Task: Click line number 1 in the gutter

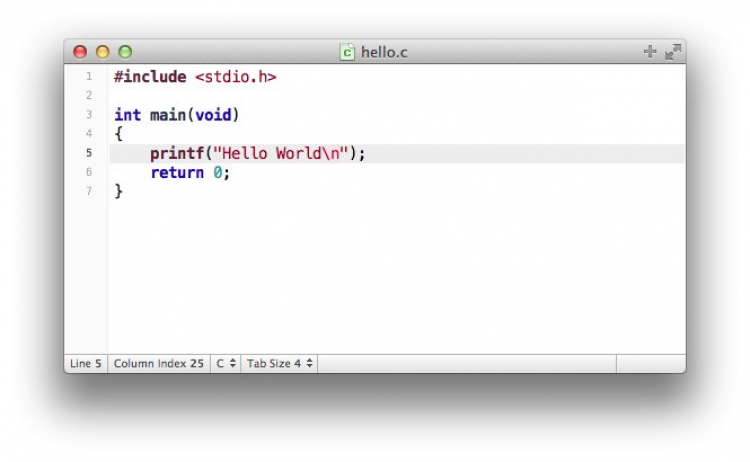Action: click(89, 77)
